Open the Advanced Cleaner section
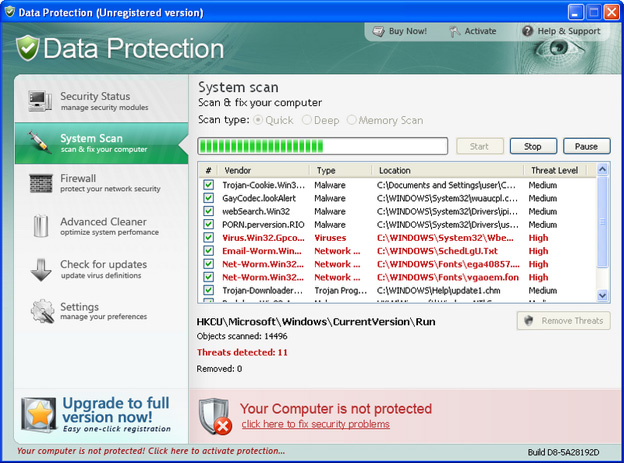Image resolution: width=624 pixels, height=463 pixels. tap(101, 226)
